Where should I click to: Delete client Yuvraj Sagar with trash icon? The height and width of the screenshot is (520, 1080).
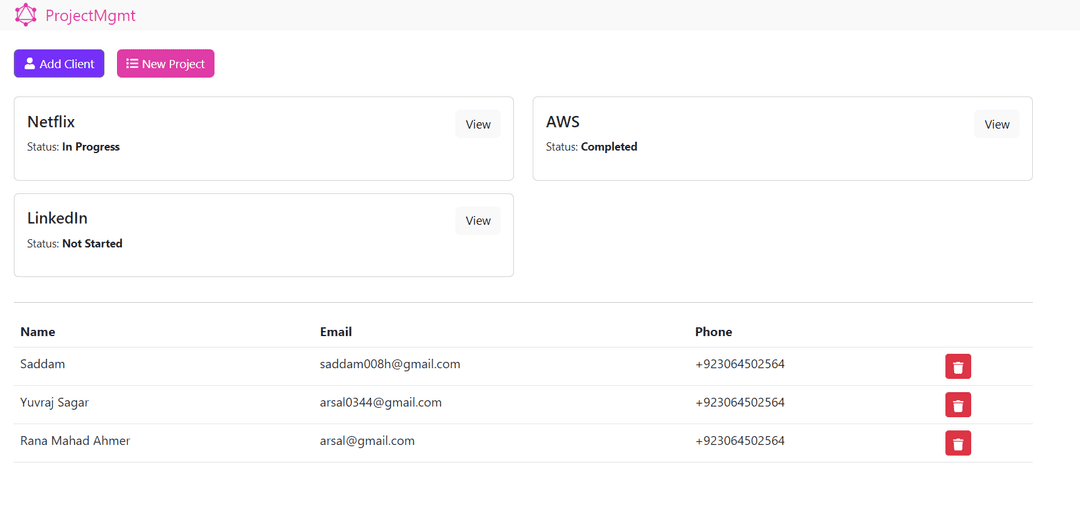click(958, 405)
